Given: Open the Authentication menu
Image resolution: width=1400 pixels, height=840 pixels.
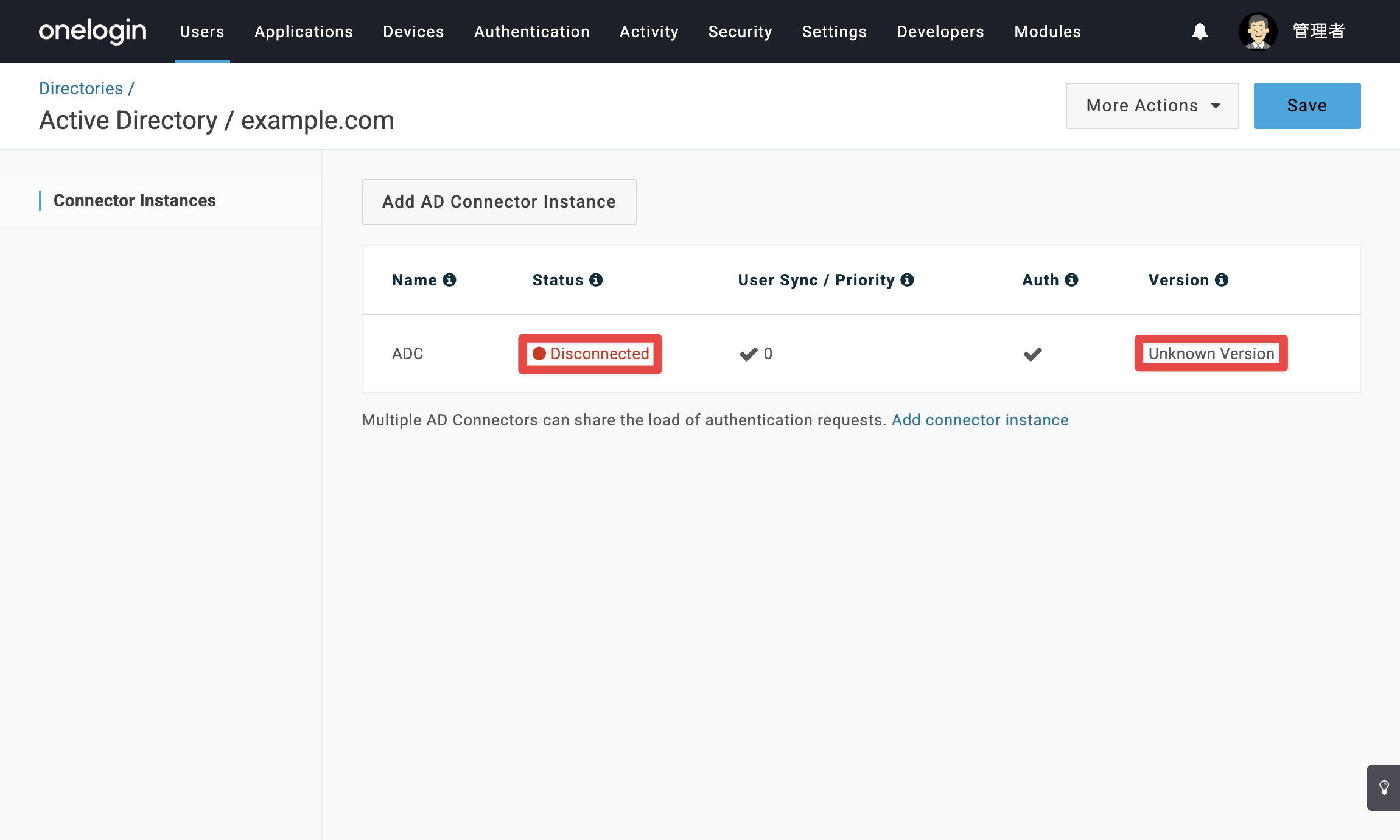Looking at the screenshot, I should point(532,32).
